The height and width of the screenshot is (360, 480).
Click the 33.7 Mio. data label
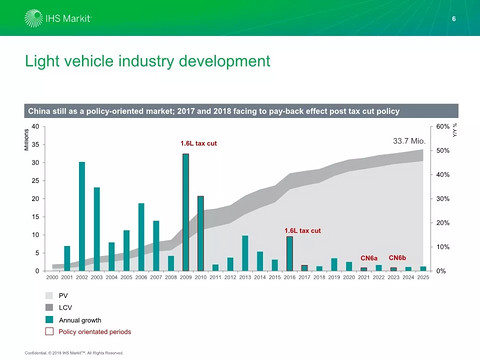pyautogui.click(x=409, y=141)
